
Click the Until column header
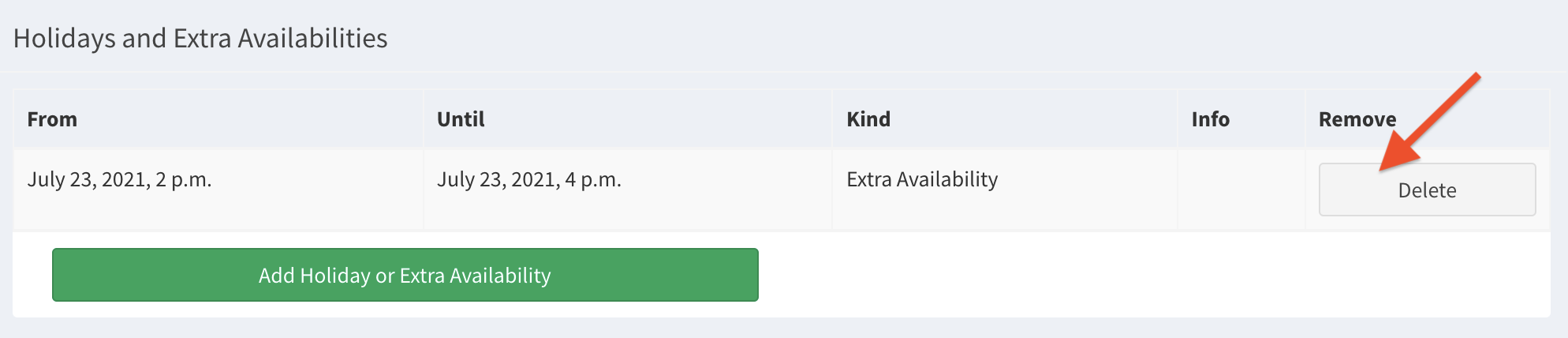(461, 119)
